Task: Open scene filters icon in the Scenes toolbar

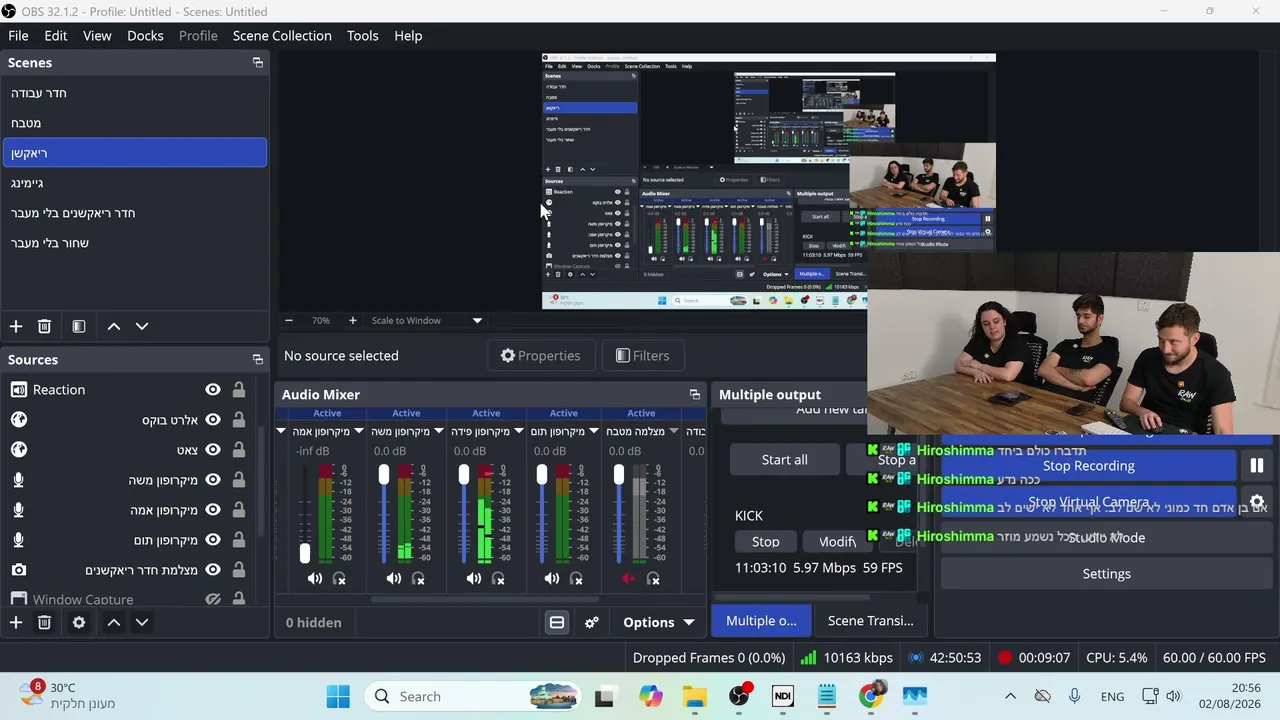Action: click(x=79, y=326)
